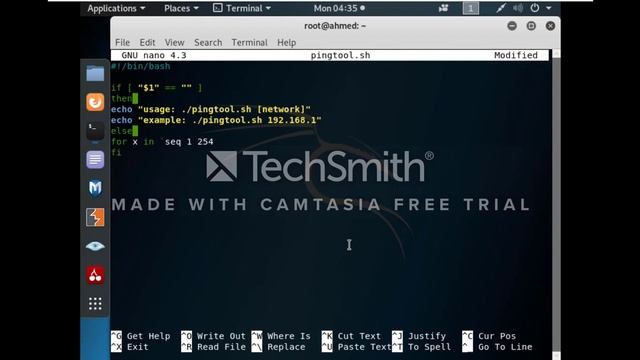Open the Places menu
640x360 pixels.
point(181,8)
